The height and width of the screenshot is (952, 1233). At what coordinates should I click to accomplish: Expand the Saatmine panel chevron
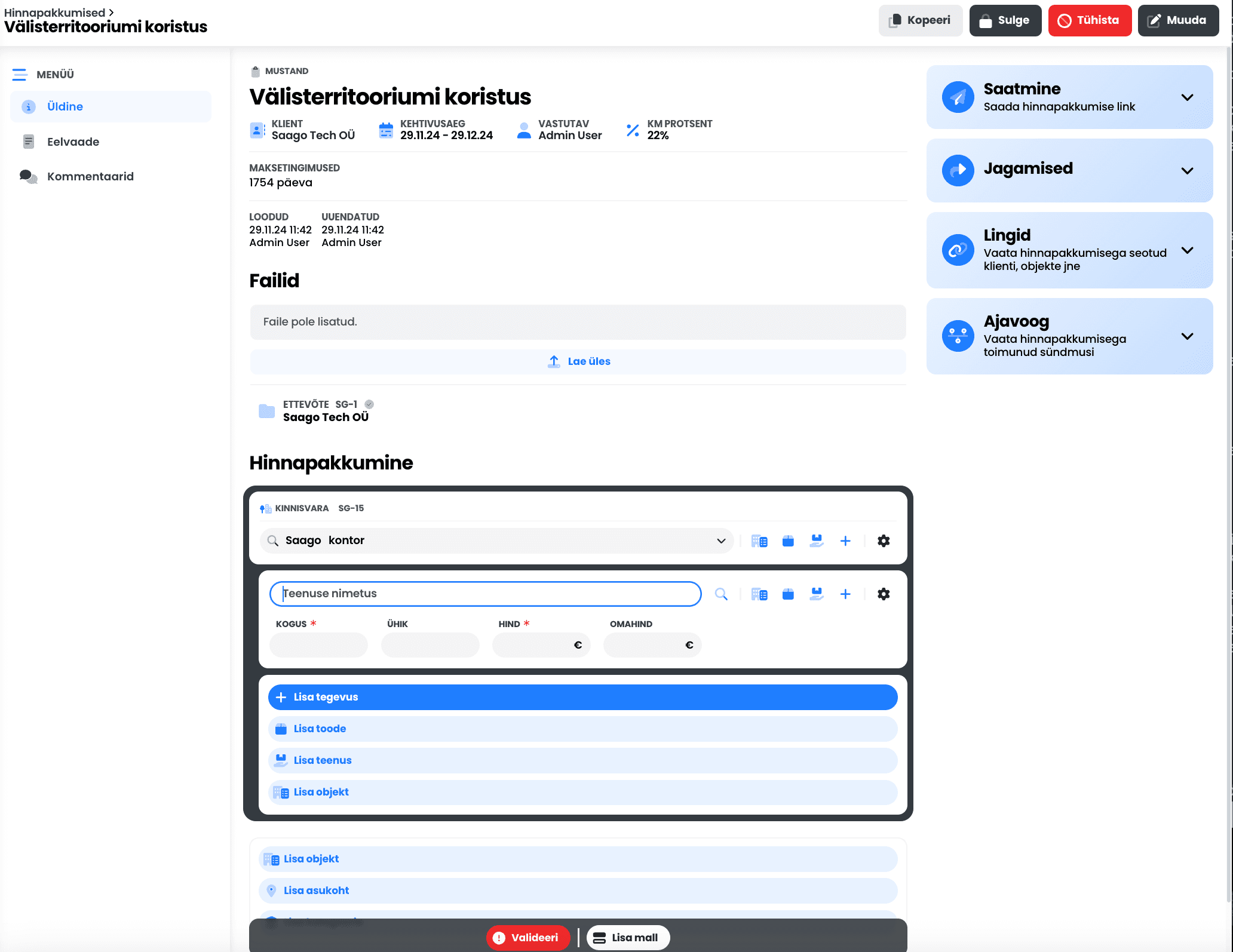(x=1187, y=97)
